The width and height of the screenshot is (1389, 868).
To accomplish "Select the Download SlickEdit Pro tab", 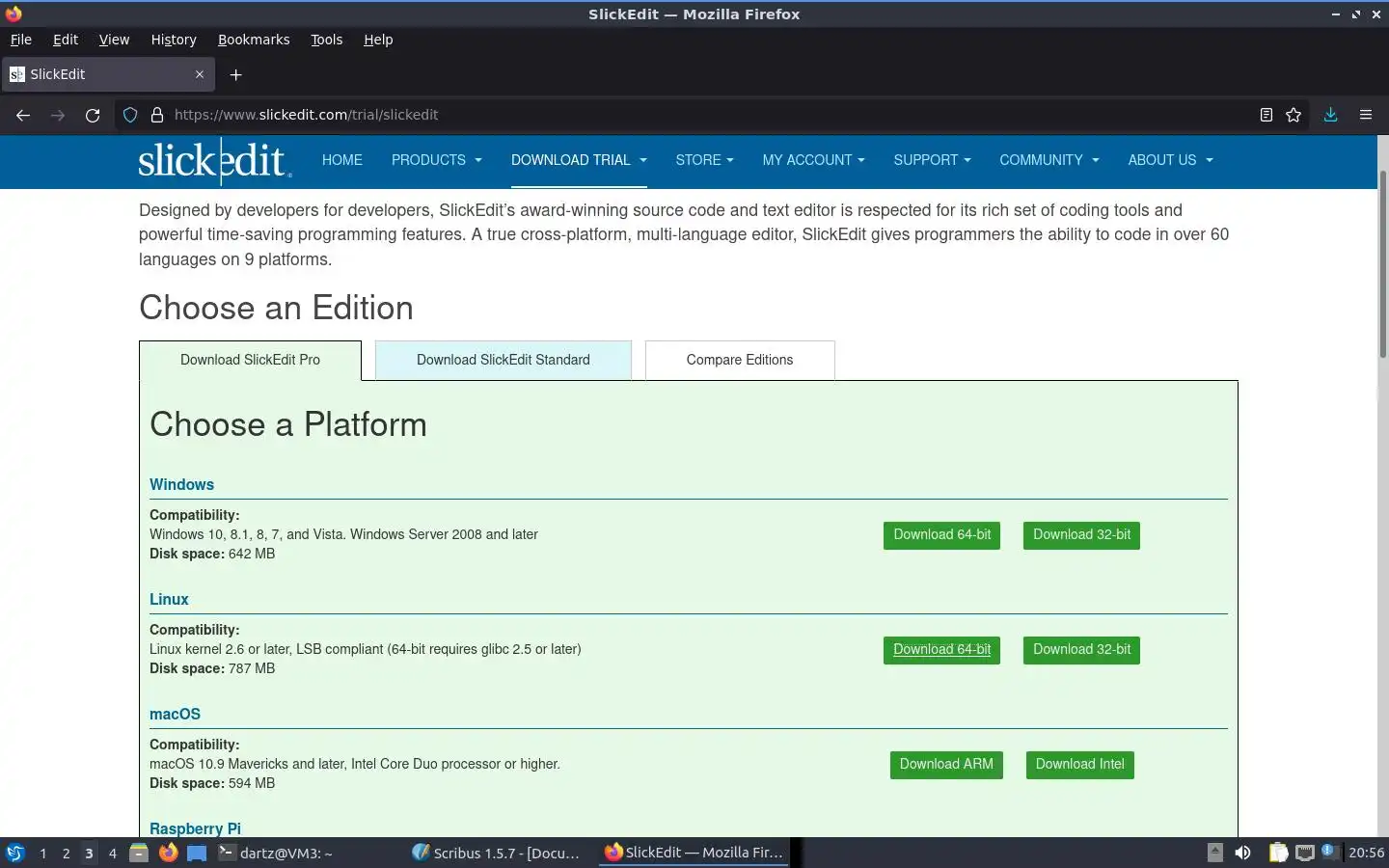I will click(250, 360).
